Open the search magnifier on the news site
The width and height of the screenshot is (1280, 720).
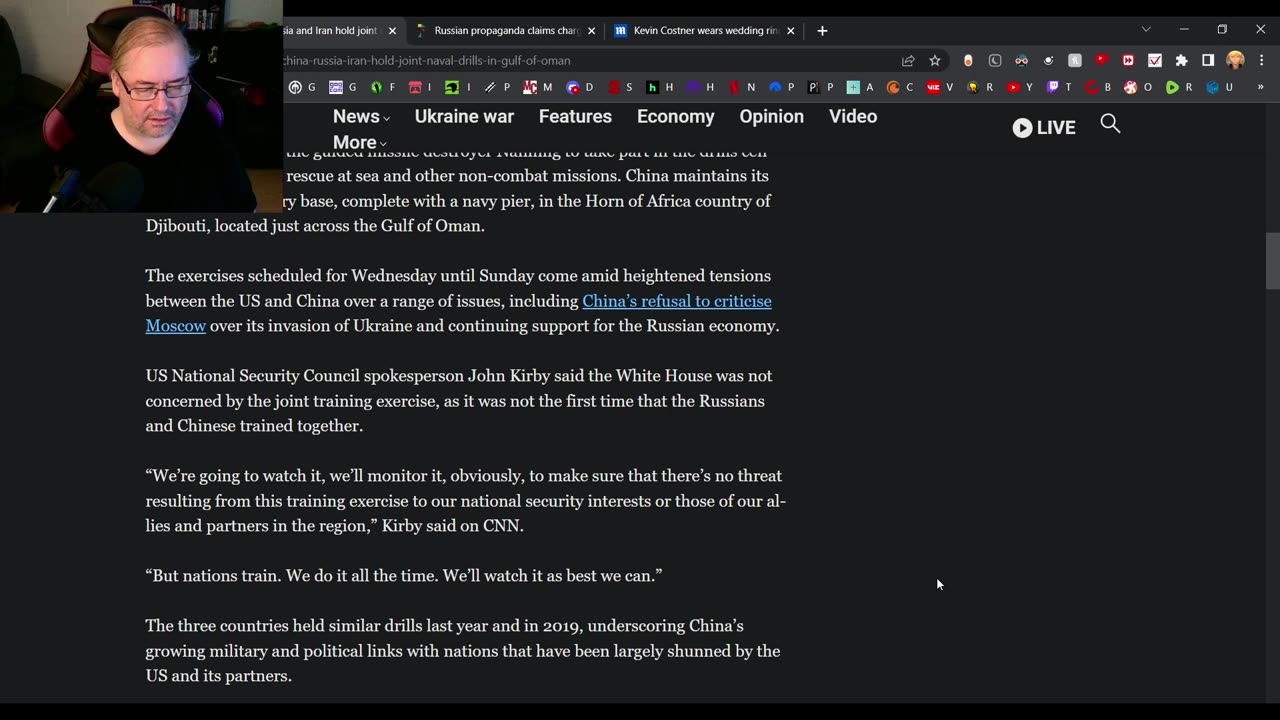pos(1110,124)
